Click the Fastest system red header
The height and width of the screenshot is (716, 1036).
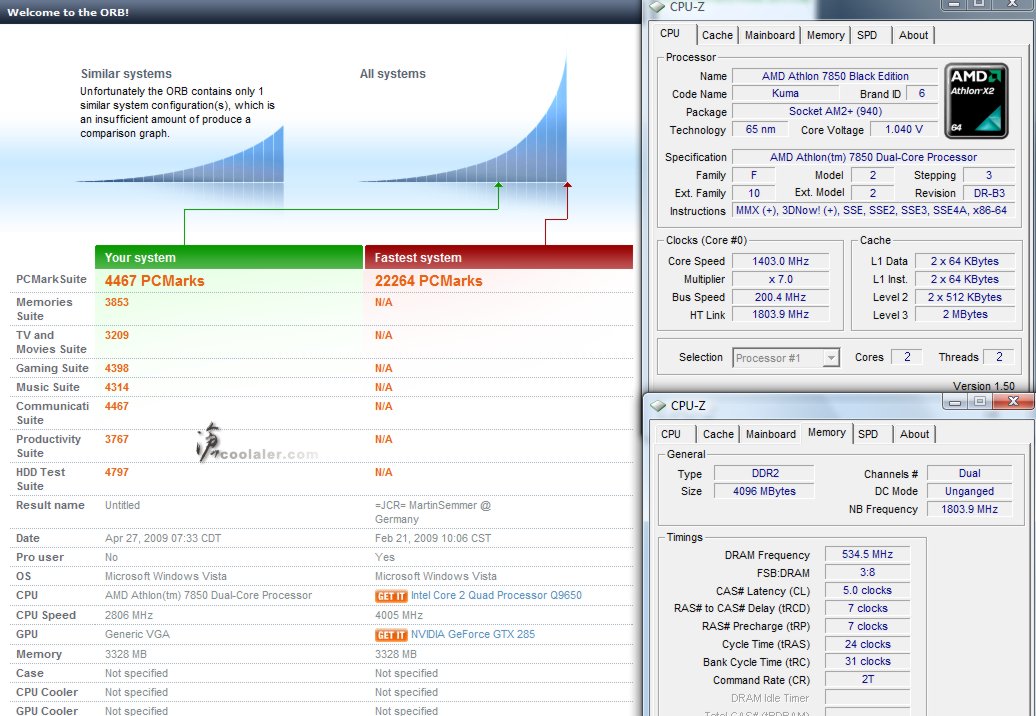(499, 257)
